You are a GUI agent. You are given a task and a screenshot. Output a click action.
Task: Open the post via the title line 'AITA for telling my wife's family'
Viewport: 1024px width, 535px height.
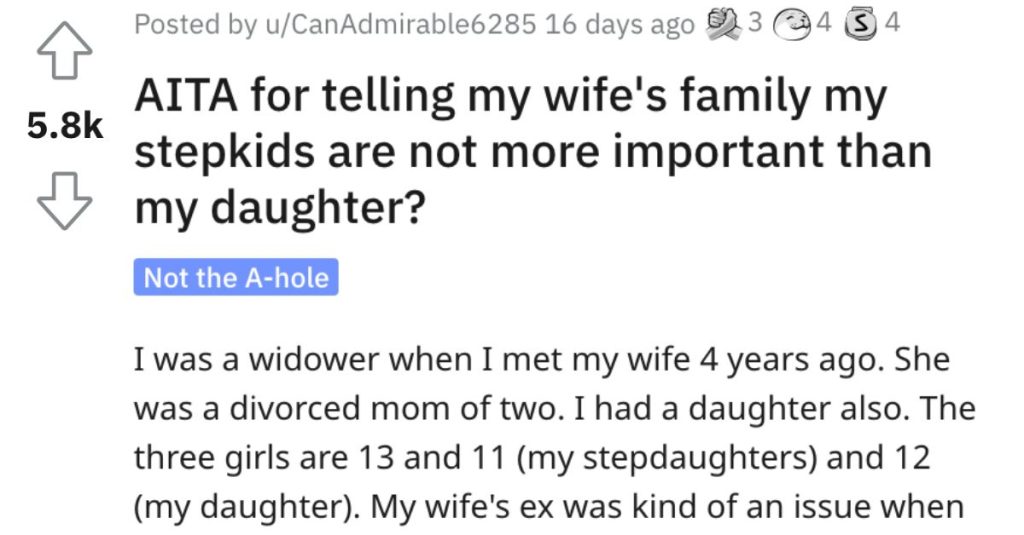point(510,98)
